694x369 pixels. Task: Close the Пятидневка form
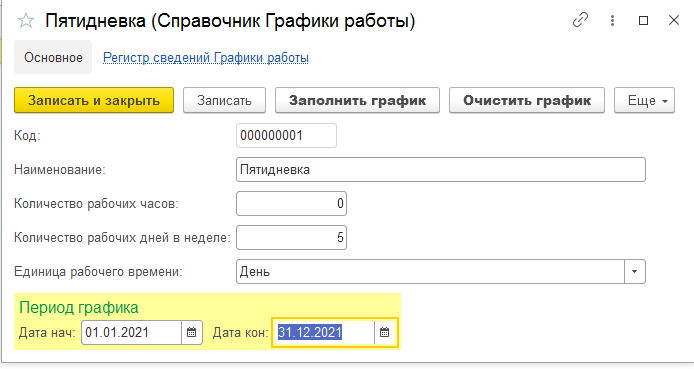pos(674,20)
